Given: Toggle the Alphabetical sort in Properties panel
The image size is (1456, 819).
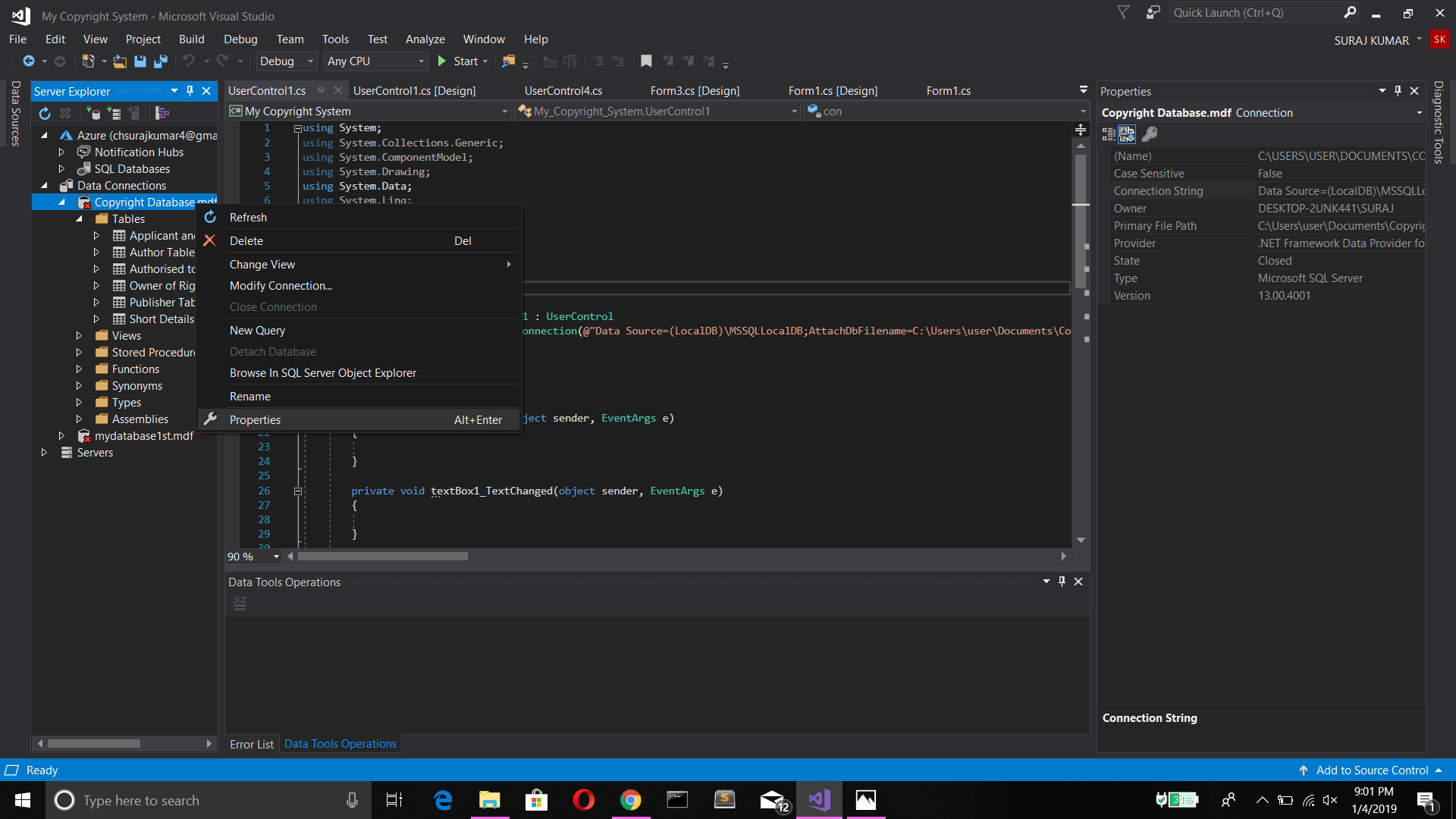Looking at the screenshot, I should pos(1127,134).
